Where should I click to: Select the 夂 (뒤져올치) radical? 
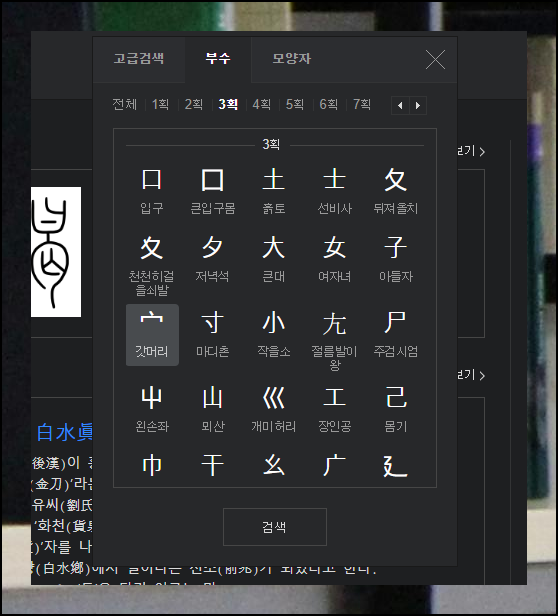pos(395,191)
